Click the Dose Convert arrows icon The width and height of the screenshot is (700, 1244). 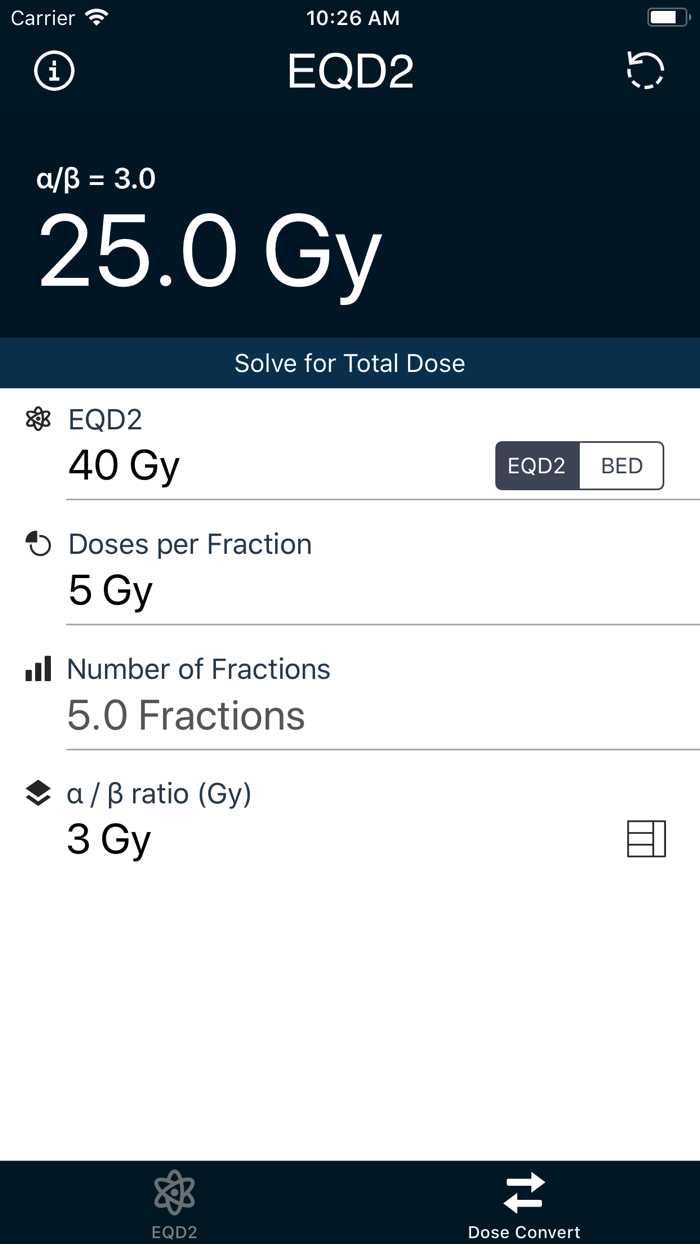click(x=524, y=1191)
